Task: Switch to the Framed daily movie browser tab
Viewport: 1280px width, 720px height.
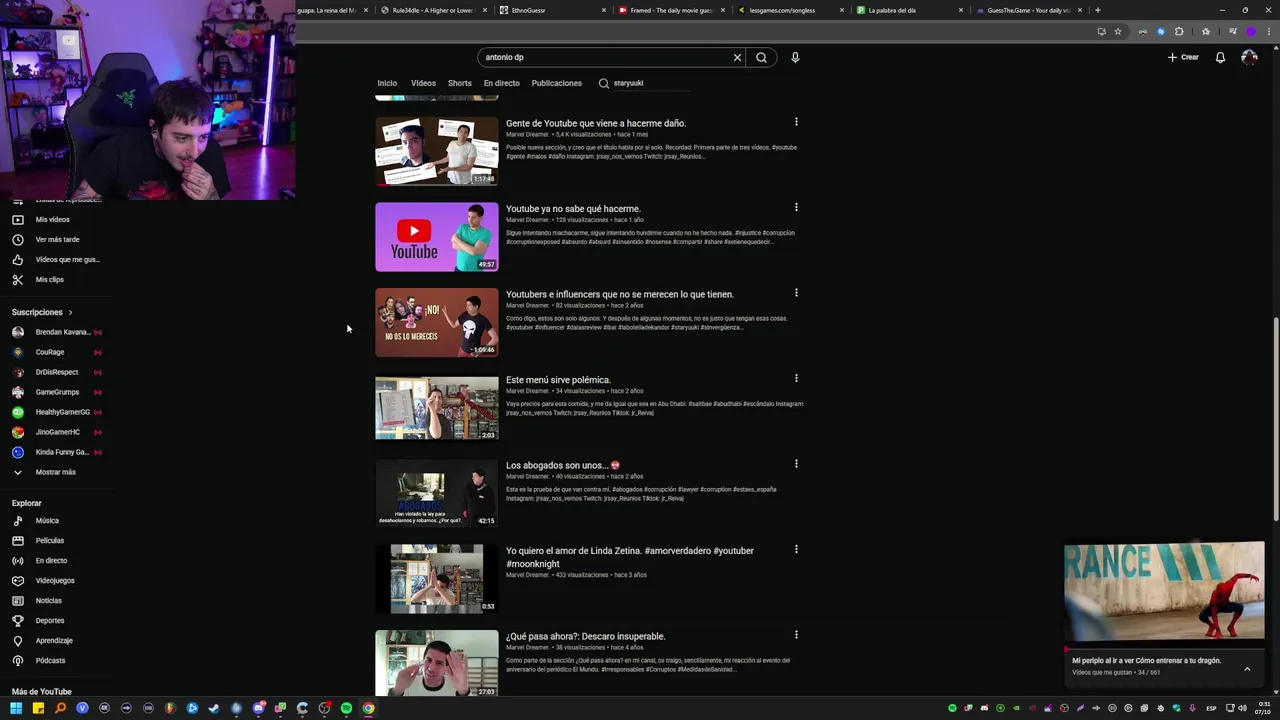Action: pyautogui.click(x=672, y=10)
